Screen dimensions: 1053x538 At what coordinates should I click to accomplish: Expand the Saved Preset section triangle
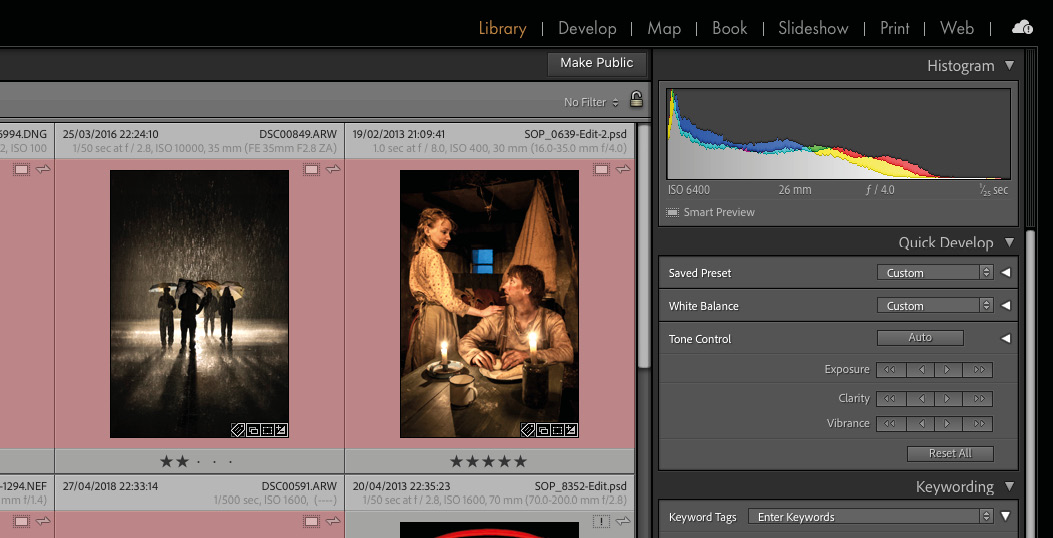coord(1005,273)
